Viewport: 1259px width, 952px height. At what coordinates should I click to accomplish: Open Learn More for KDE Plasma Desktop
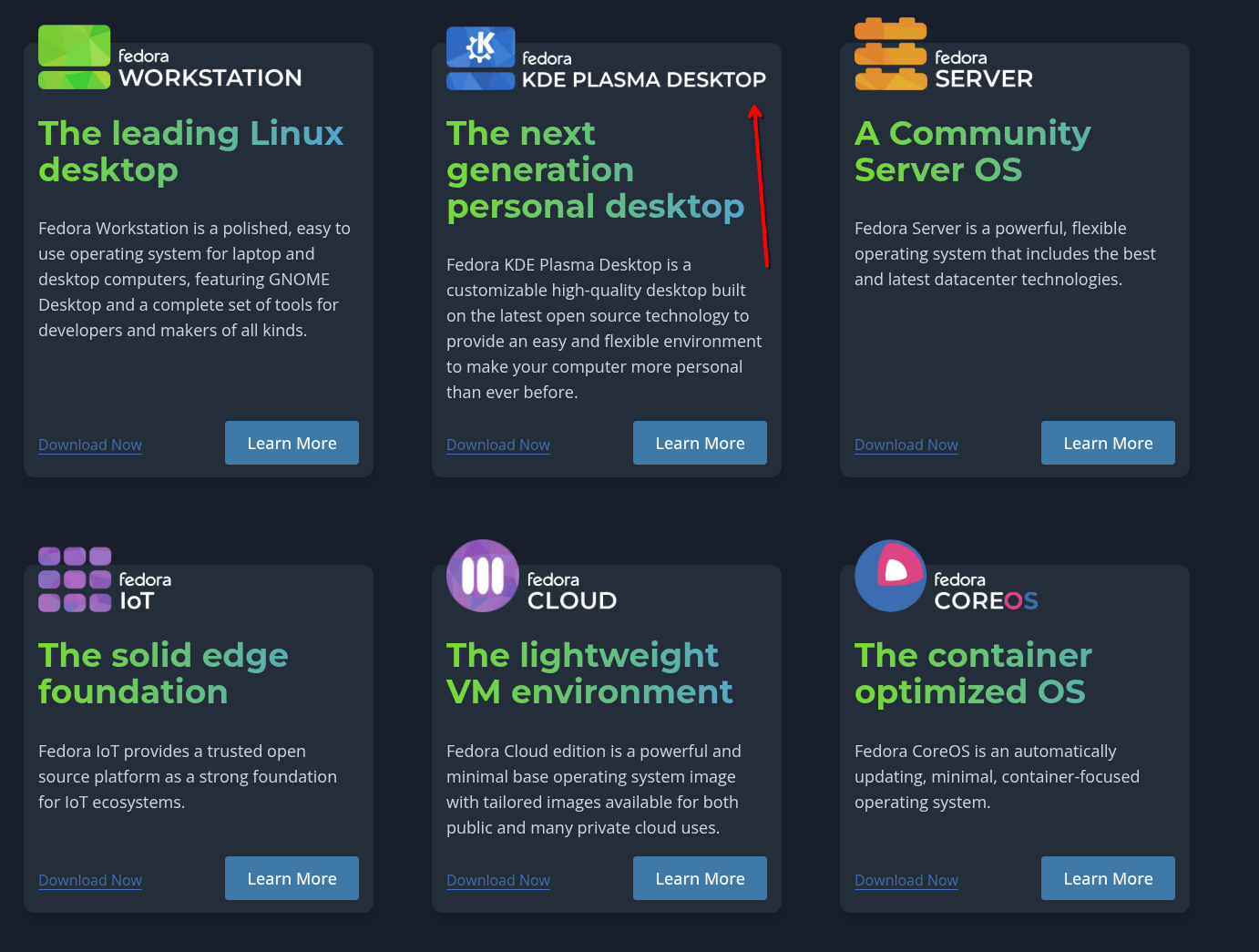coord(700,443)
